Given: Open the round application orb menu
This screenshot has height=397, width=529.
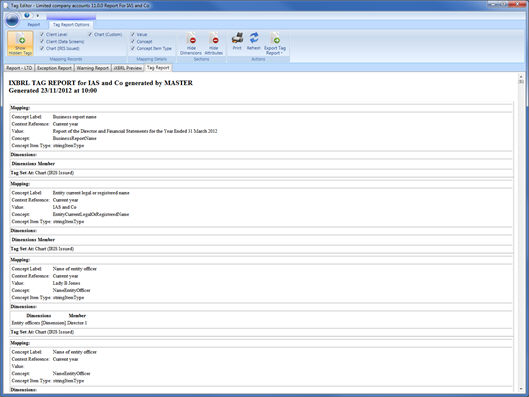Looking at the screenshot, I should [12, 20].
